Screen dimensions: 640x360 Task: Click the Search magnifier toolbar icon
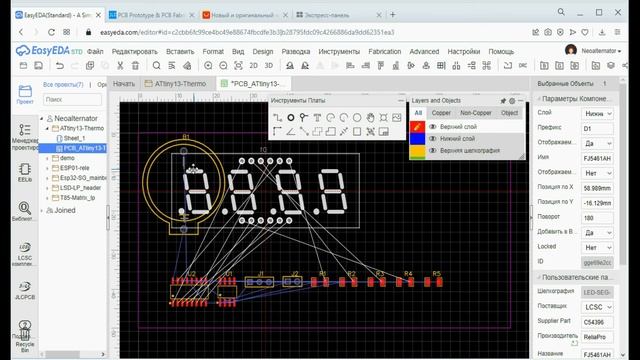156,65
